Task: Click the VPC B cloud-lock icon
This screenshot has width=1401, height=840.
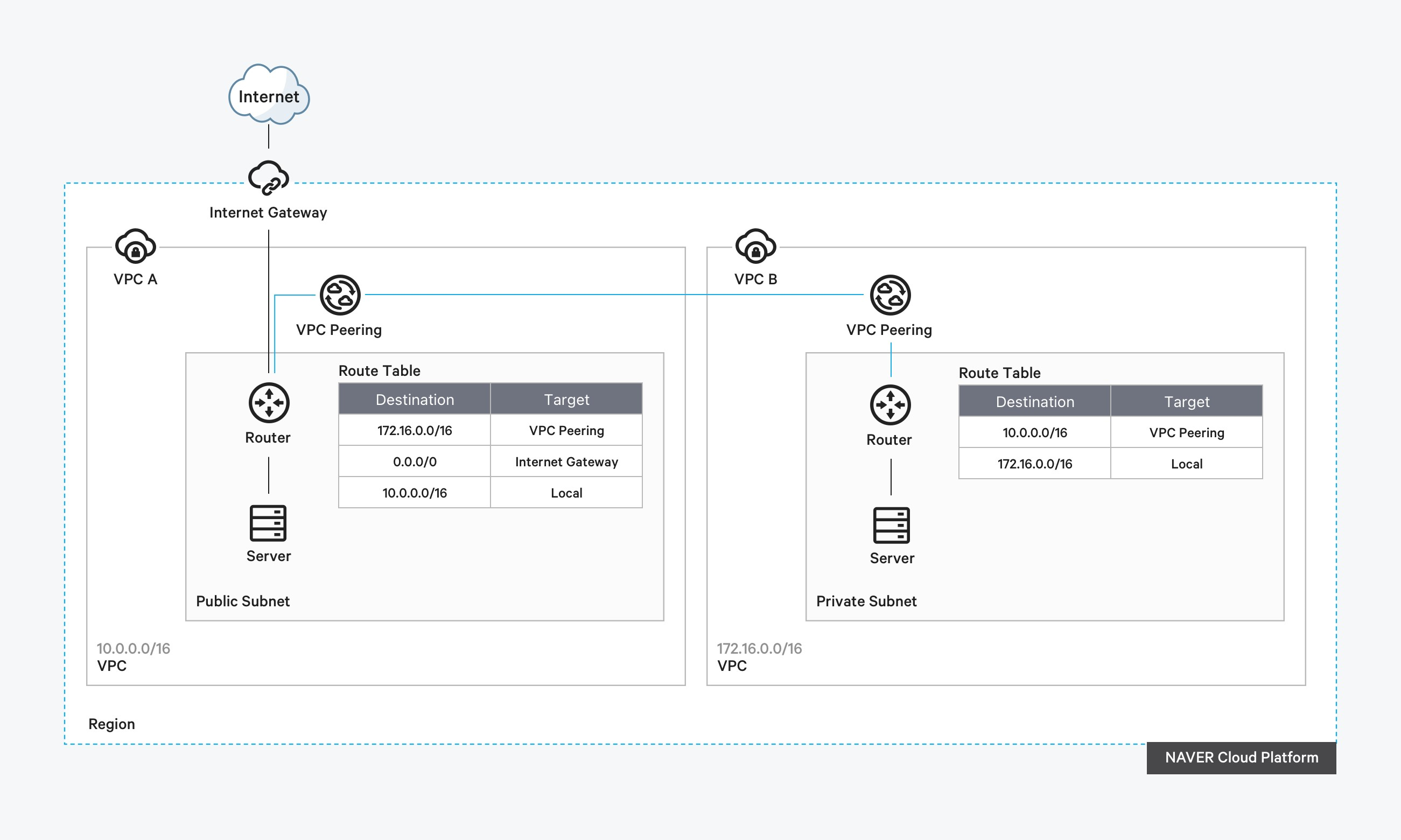Action: point(755,247)
